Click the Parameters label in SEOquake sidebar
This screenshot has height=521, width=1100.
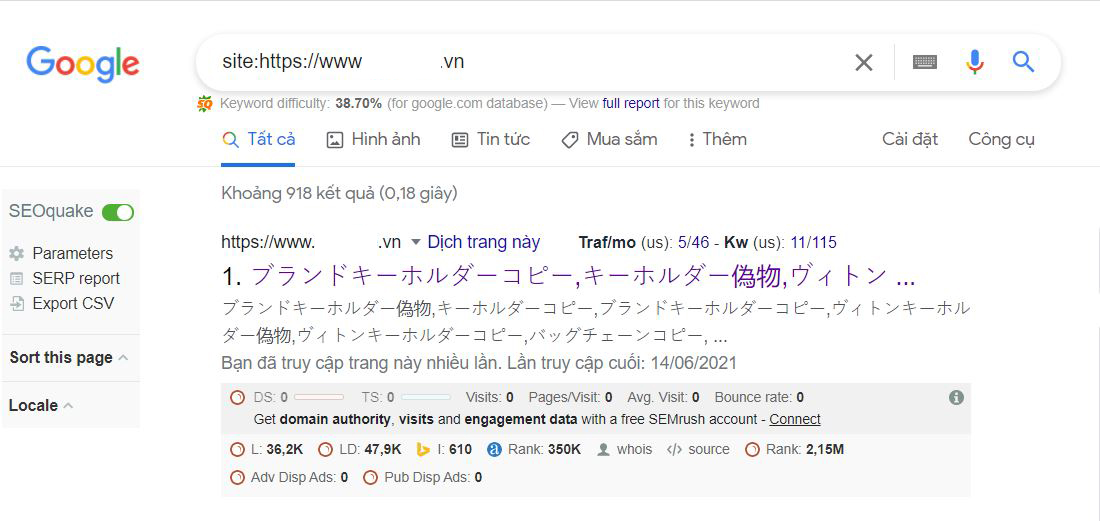(72, 254)
